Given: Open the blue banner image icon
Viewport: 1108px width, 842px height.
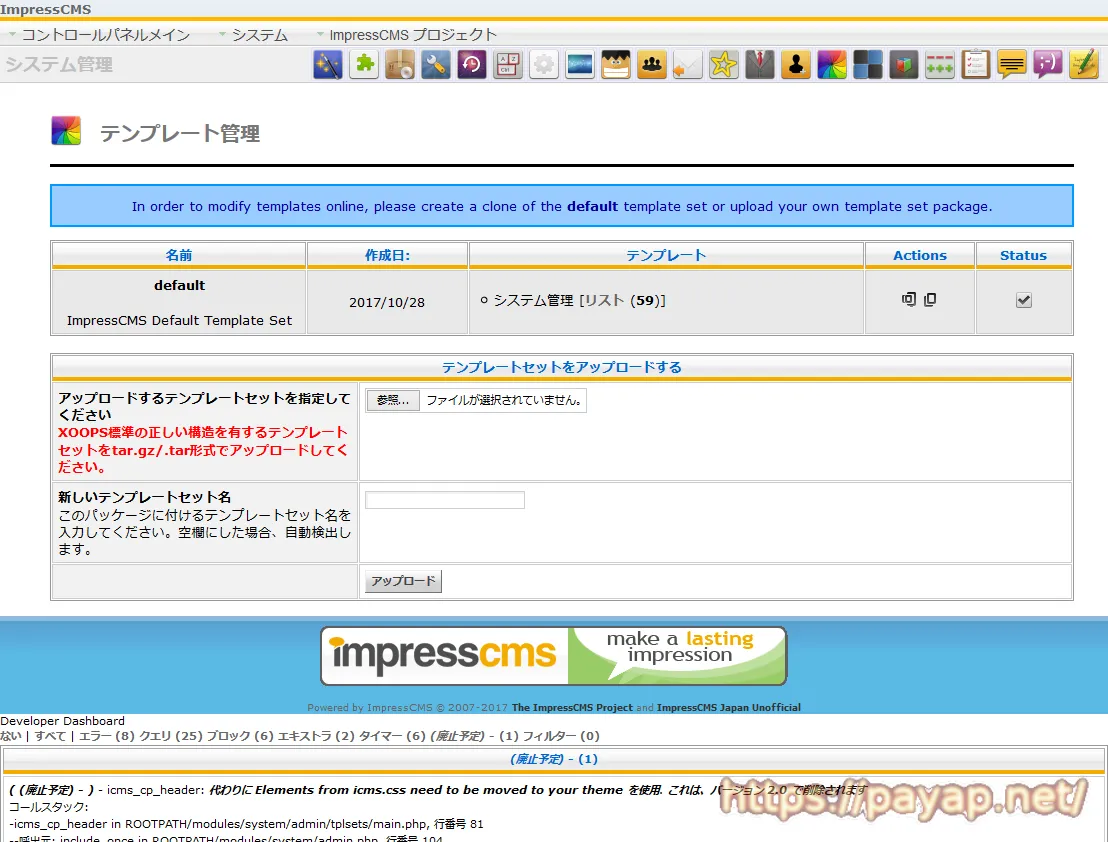Looking at the screenshot, I should 580,65.
